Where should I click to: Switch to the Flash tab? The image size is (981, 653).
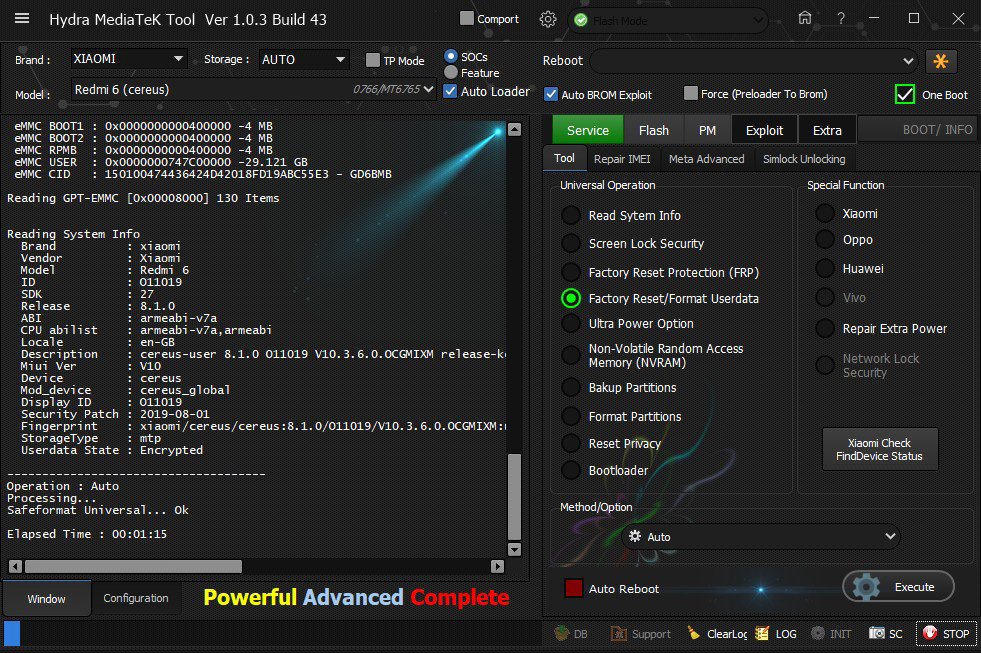tap(653, 130)
